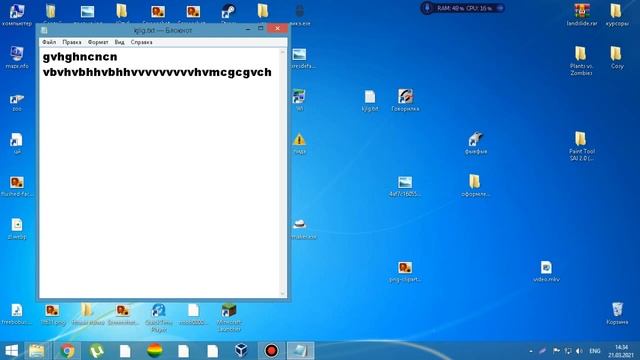Open the Справка menu in Notepad
The width and height of the screenshot is (640, 360).
click(x=141, y=42)
